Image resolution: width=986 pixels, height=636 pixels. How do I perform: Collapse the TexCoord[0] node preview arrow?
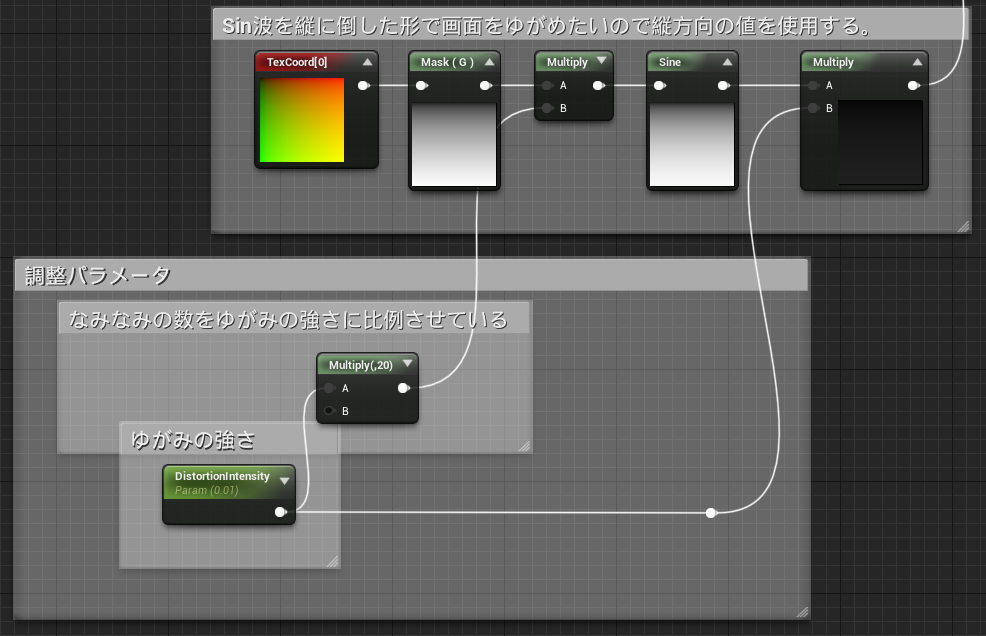367,62
